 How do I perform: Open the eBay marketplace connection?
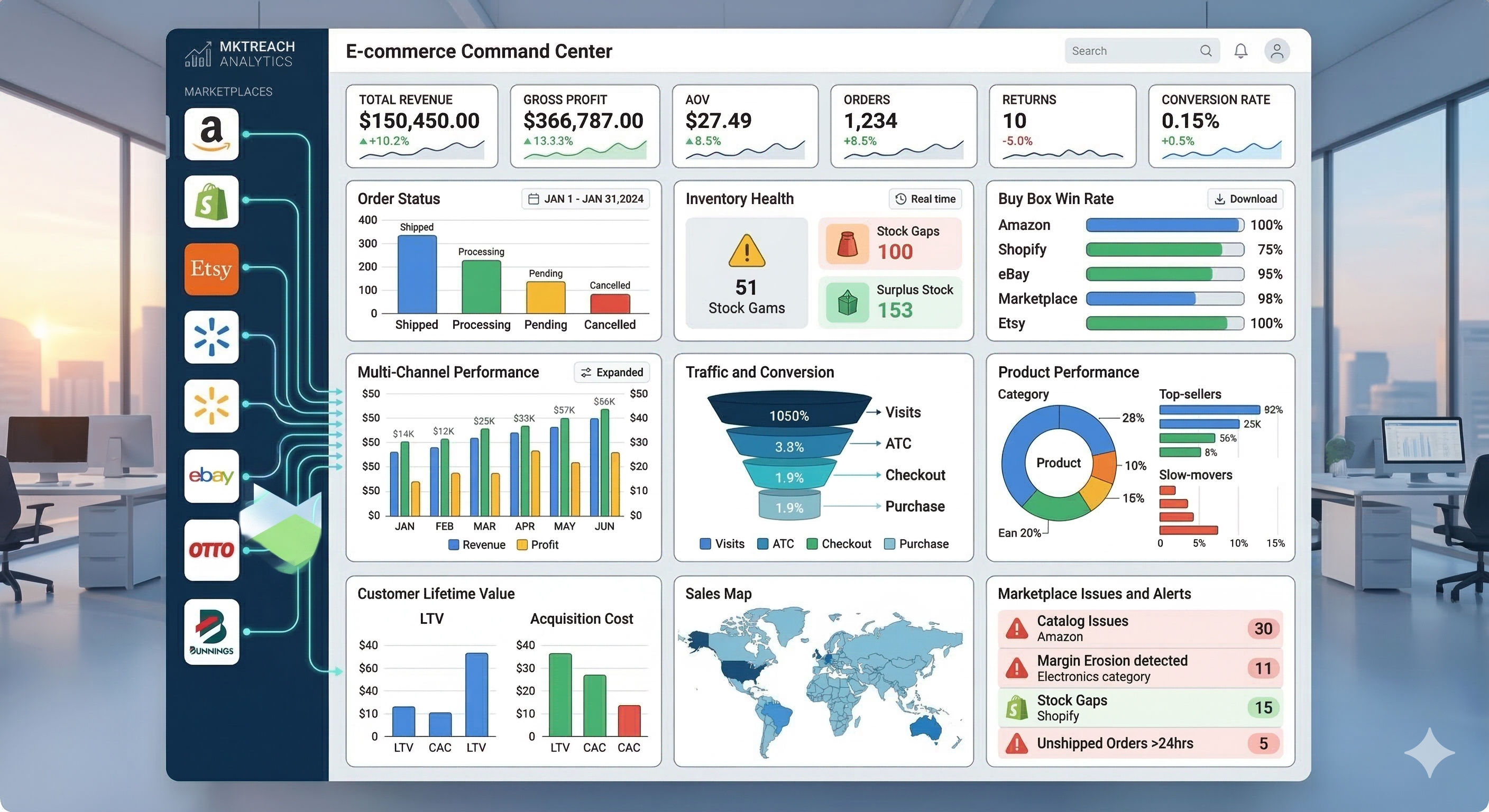[x=212, y=476]
